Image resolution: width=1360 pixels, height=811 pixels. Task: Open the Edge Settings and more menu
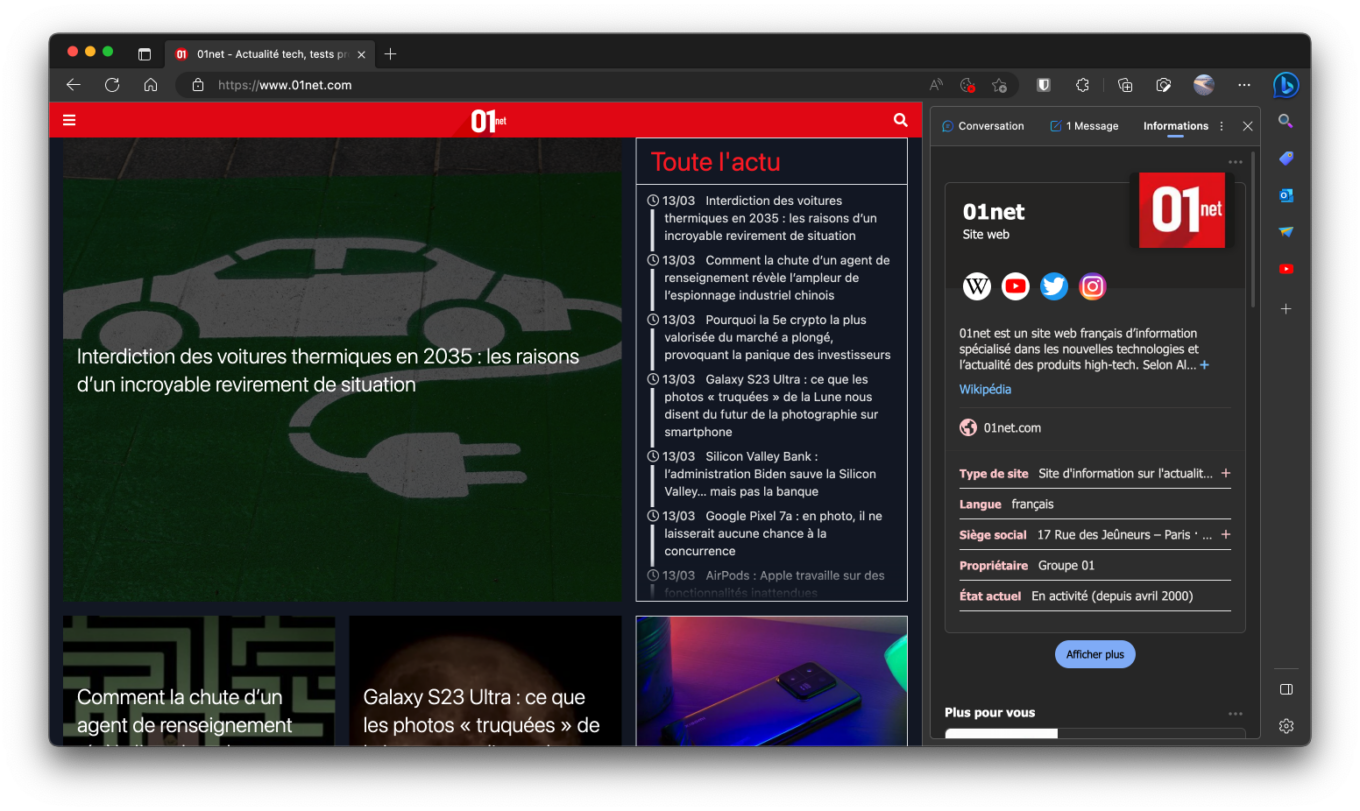pyautogui.click(x=1244, y=85)
